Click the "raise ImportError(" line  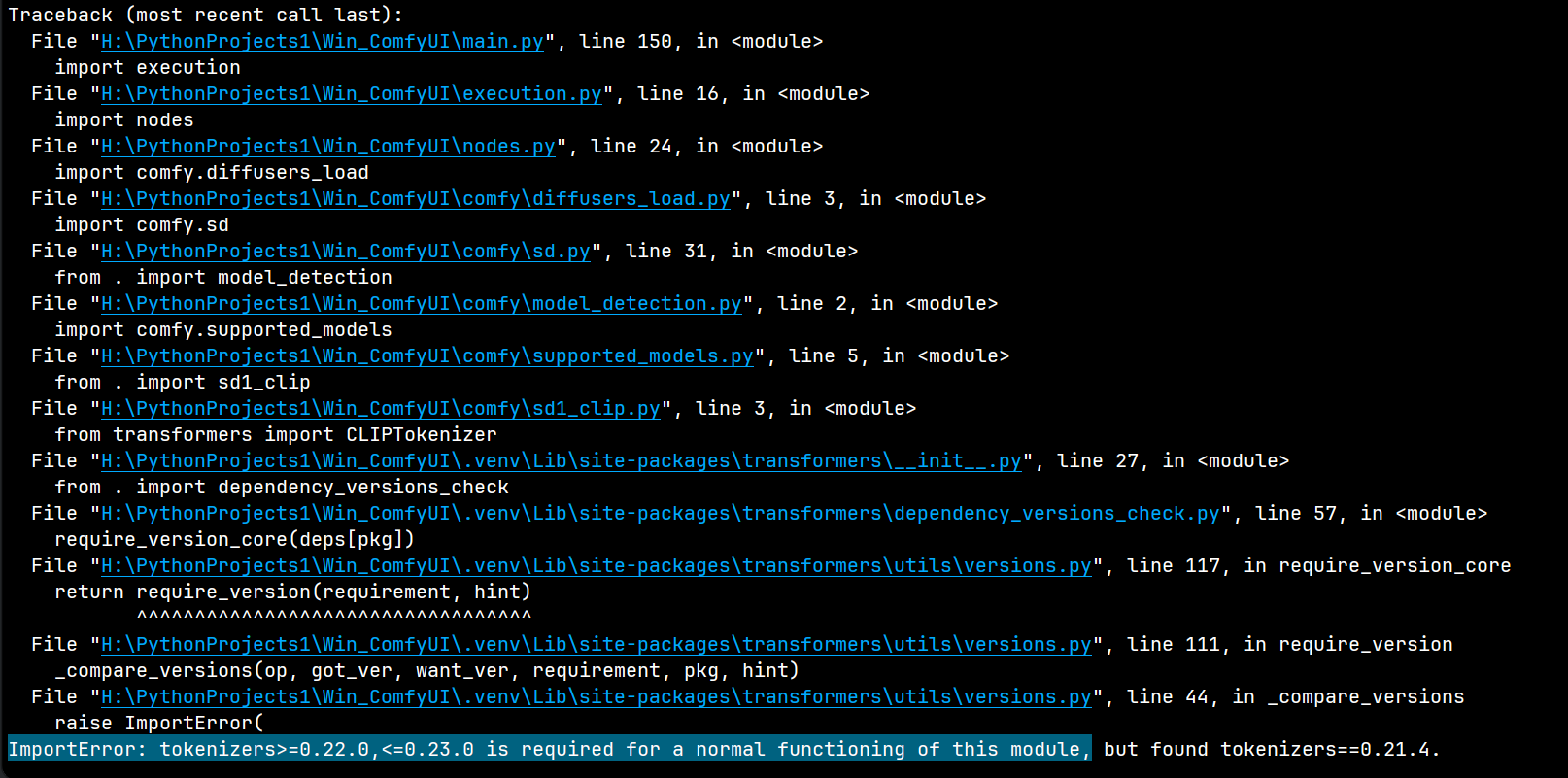(x=159, y=724)
